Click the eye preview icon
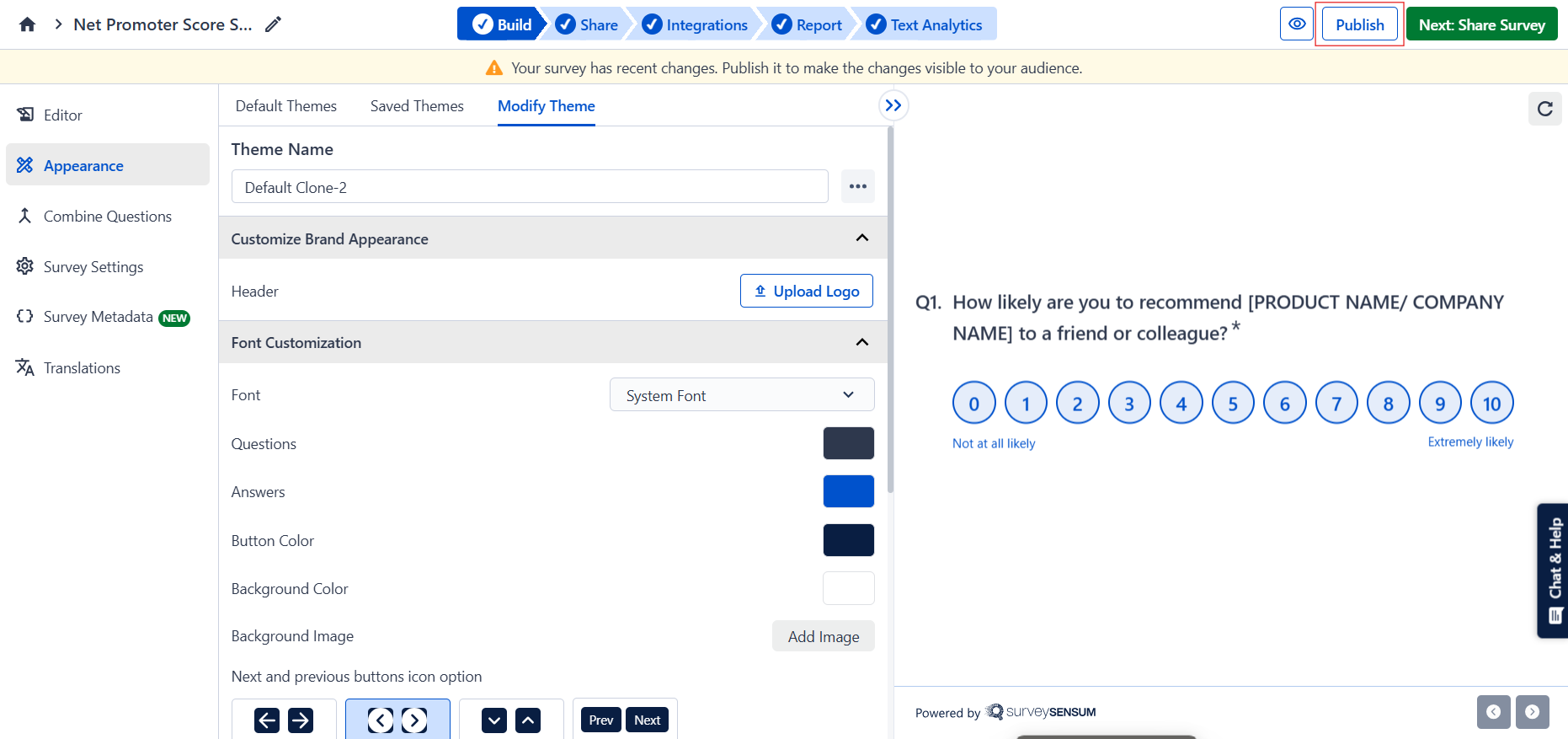Screen dimensions: 1568x739 (1297, 24)
